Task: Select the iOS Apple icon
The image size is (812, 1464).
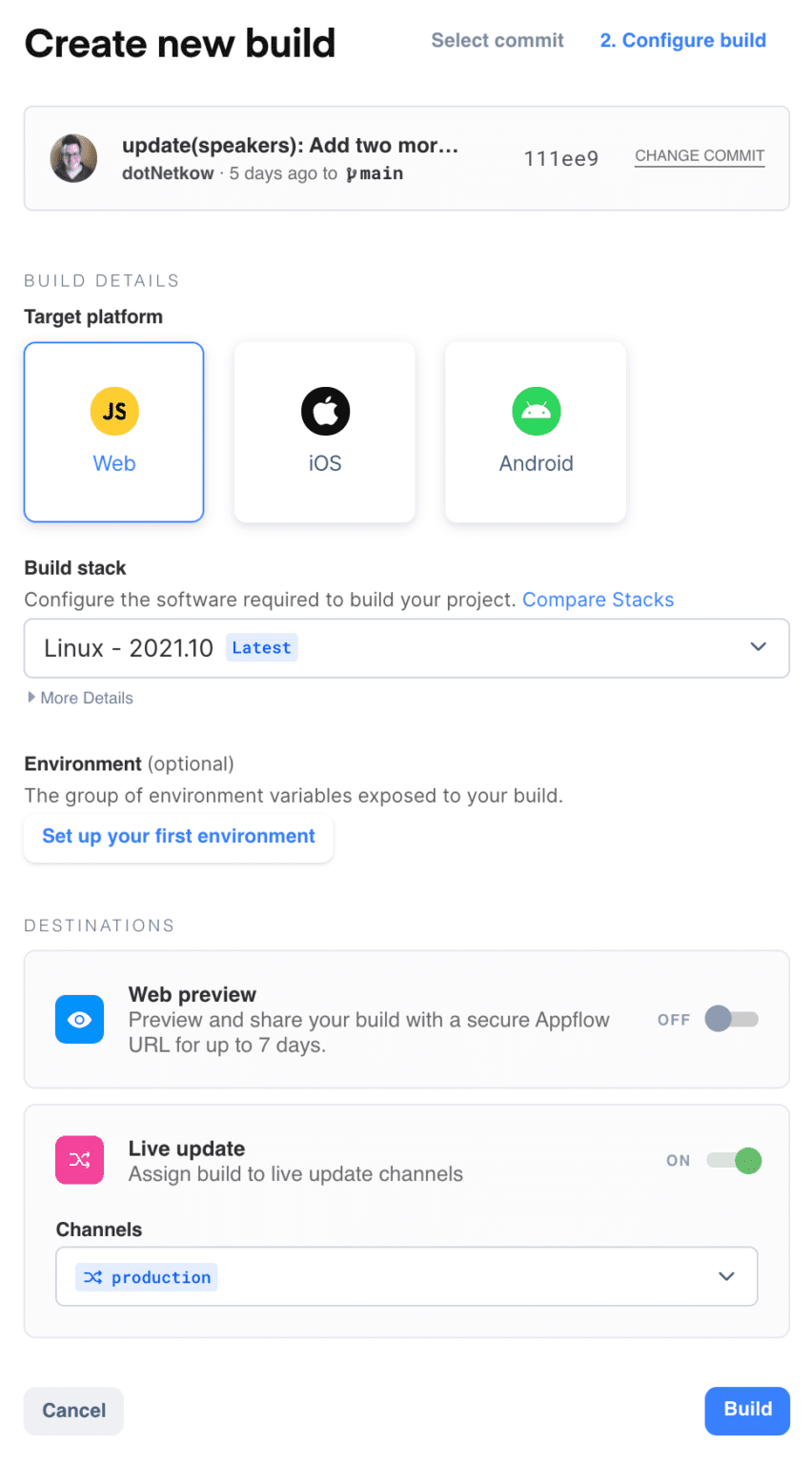Action: click(x=324, y=411)
